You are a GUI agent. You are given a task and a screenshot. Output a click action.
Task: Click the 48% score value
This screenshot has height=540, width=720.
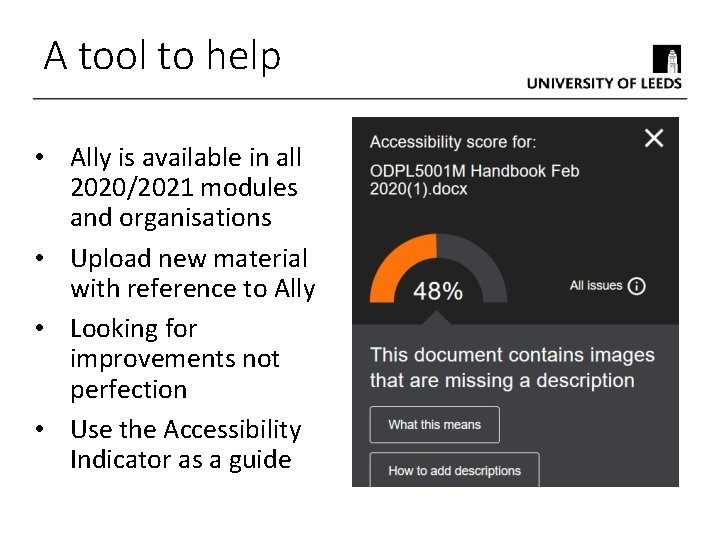tap(437, 291)
